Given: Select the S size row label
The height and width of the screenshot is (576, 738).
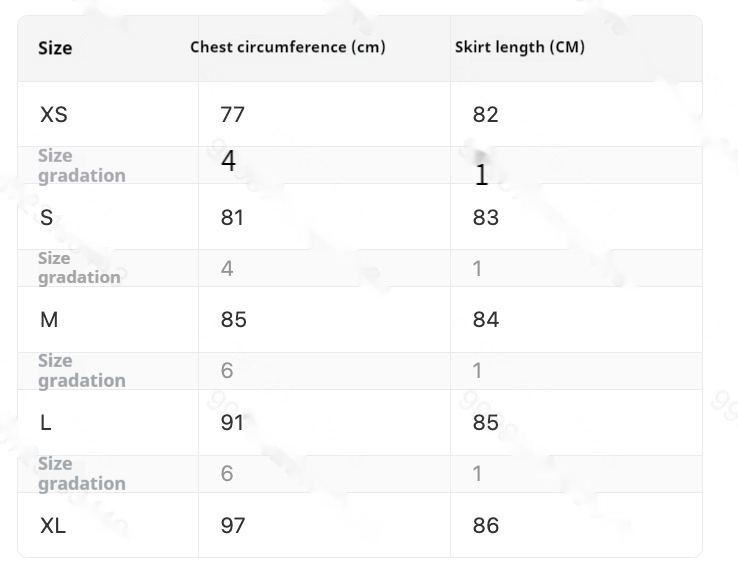Looking at the screenshot, I should 46,217.
